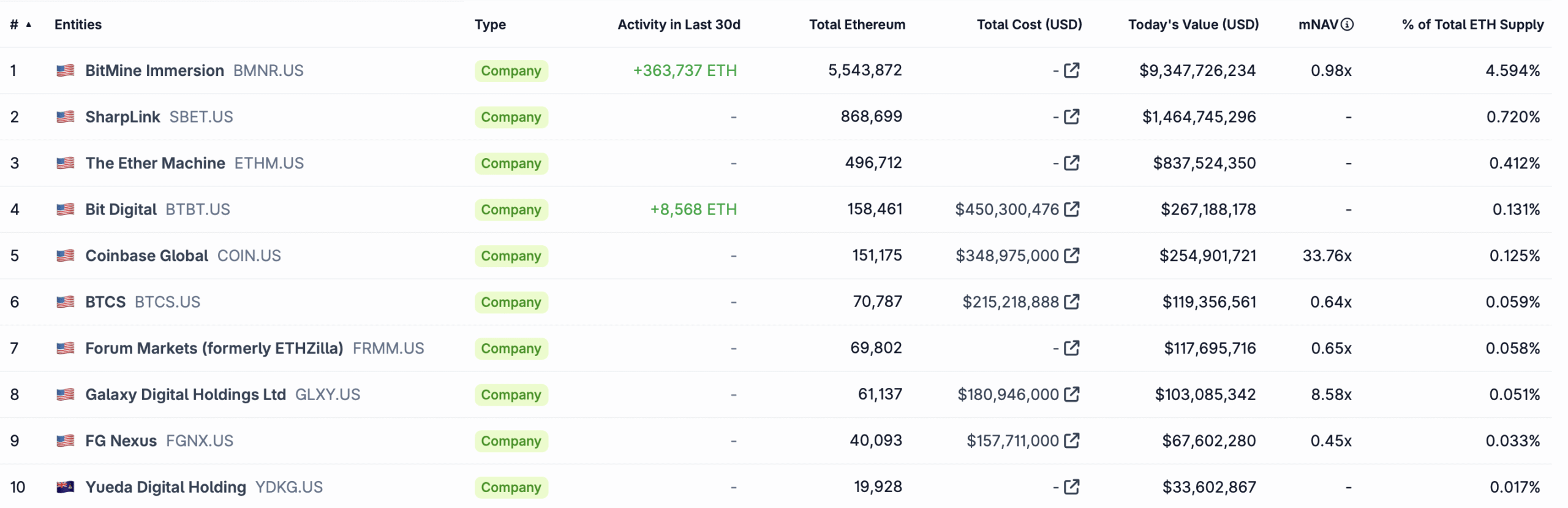Click the COIN.US ticker text

(x=249, y=256)
